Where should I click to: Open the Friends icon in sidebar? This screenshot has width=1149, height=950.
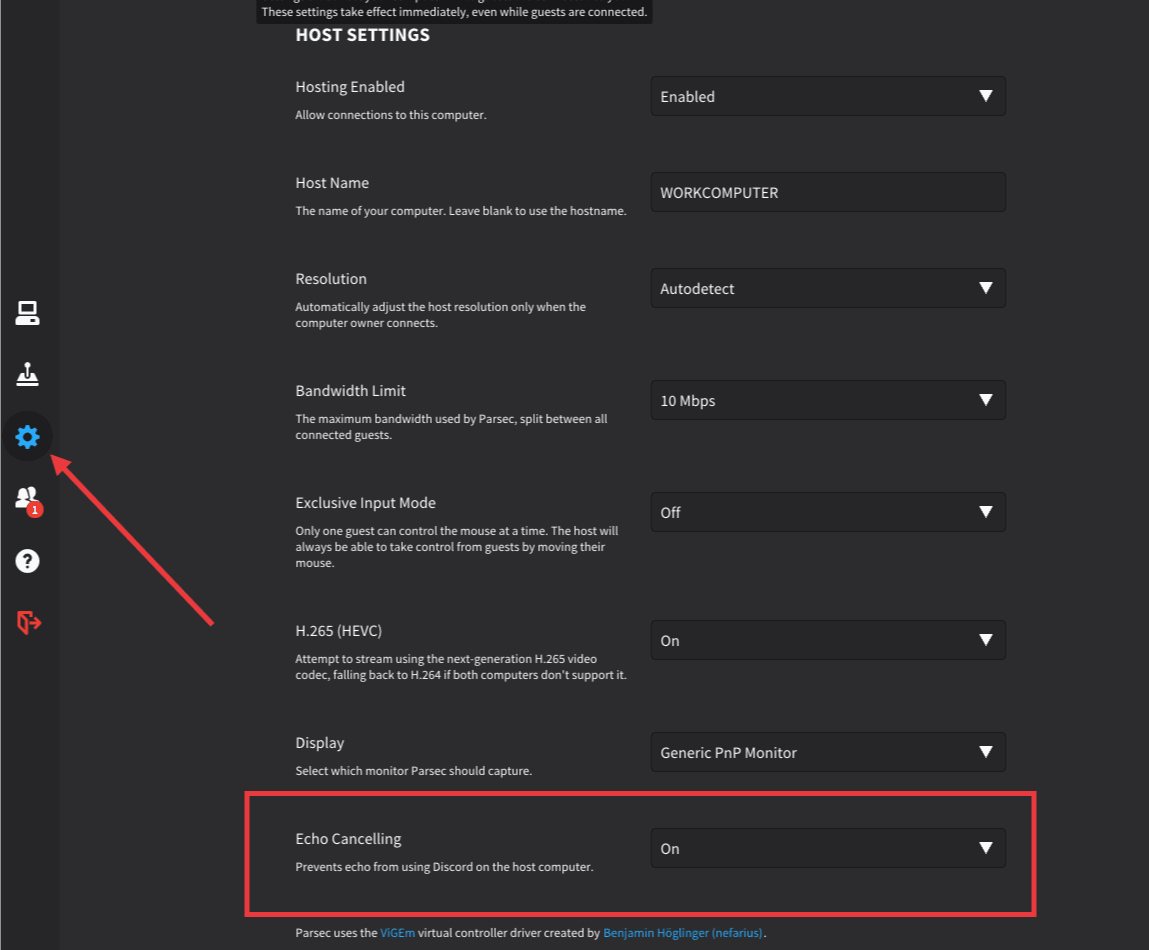pos(26,497)
